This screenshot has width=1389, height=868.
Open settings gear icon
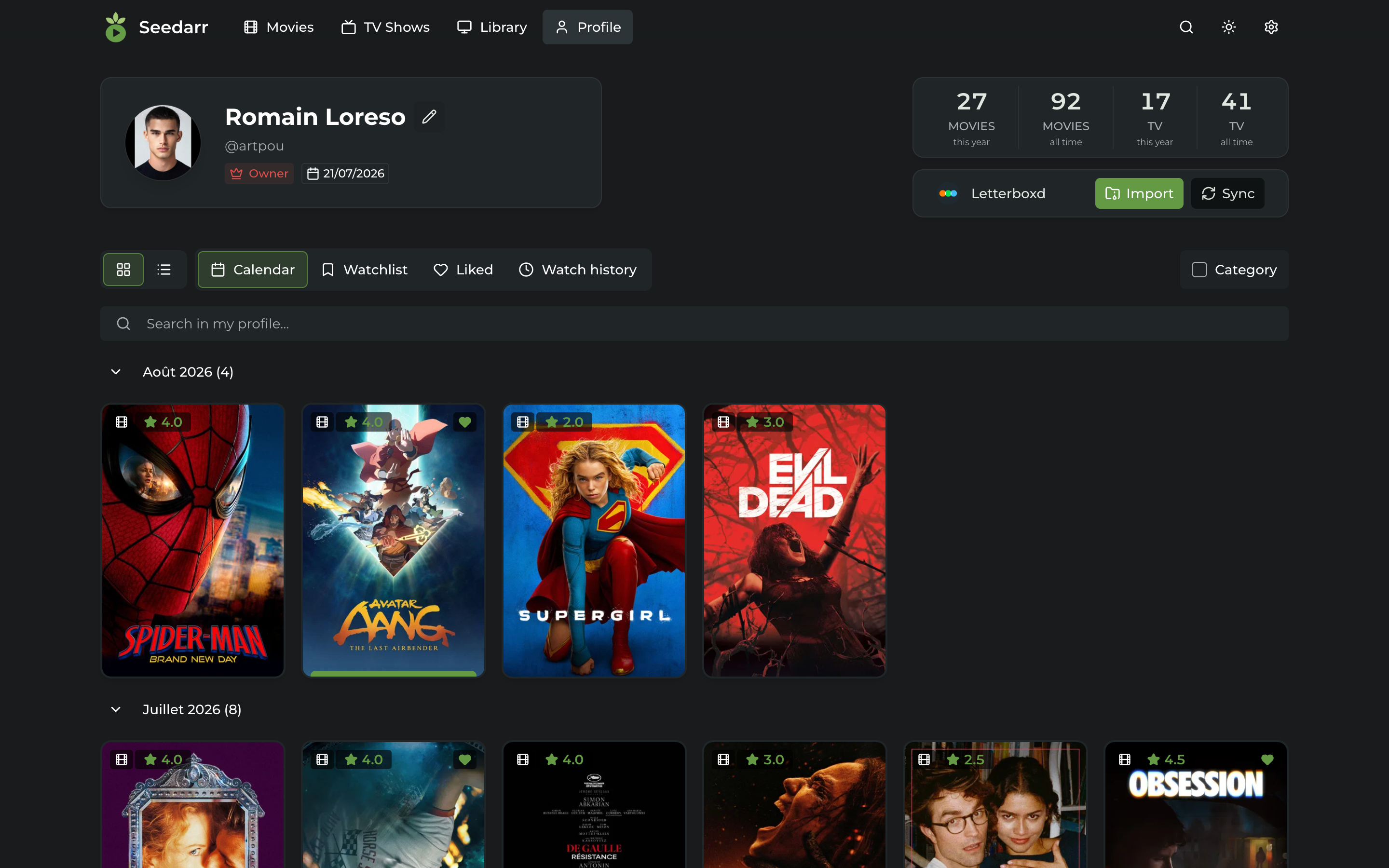click(1271, 27)
